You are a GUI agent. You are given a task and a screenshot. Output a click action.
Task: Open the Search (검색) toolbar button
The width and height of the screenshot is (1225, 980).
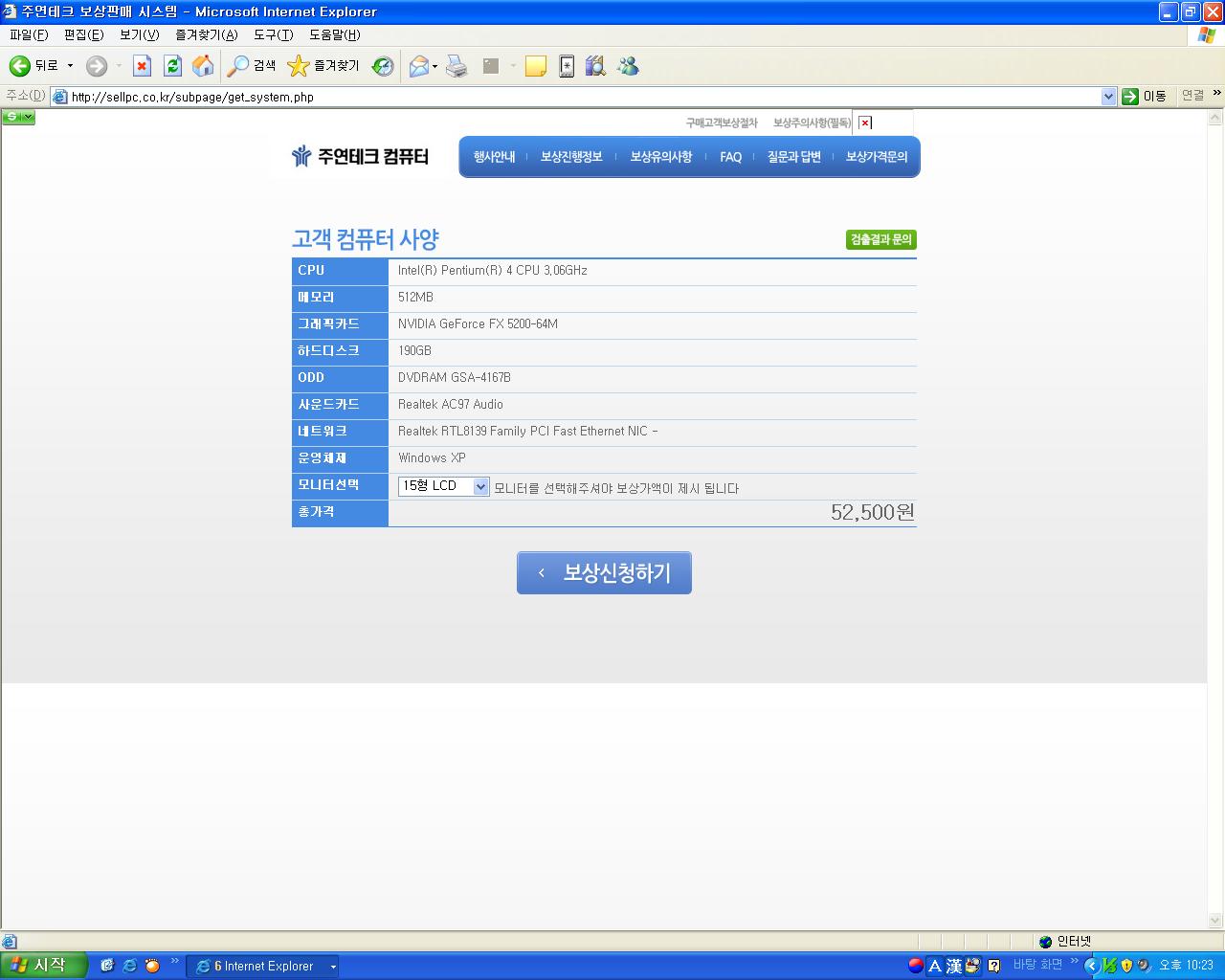pyautogui.click(x=252, y=66)
